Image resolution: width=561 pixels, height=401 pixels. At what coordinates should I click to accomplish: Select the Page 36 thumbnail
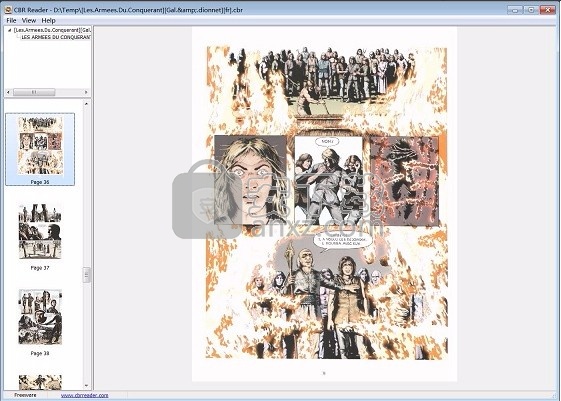tap(40, 149)
